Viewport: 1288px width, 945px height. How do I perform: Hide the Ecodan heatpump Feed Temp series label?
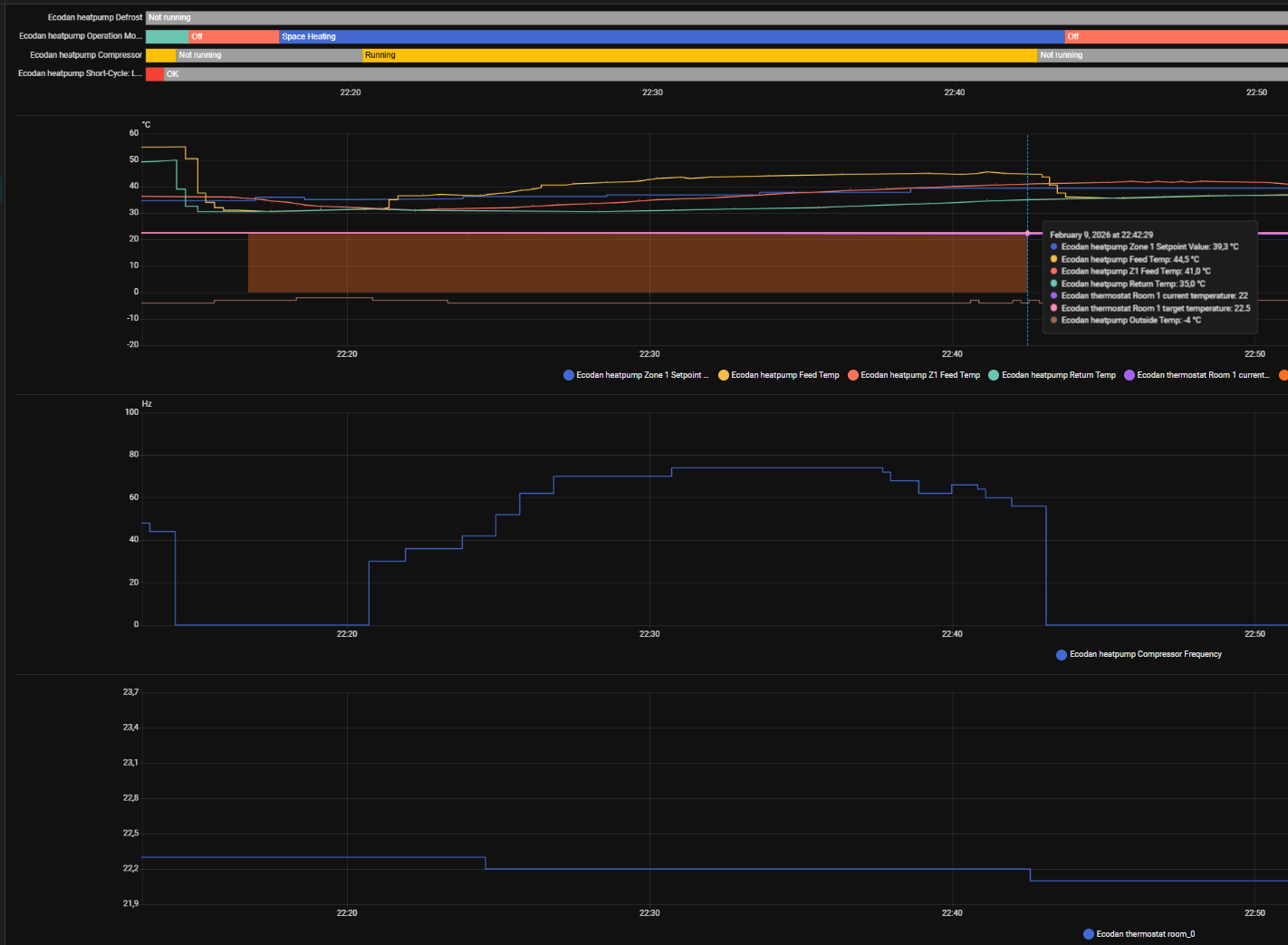point(784,375)
